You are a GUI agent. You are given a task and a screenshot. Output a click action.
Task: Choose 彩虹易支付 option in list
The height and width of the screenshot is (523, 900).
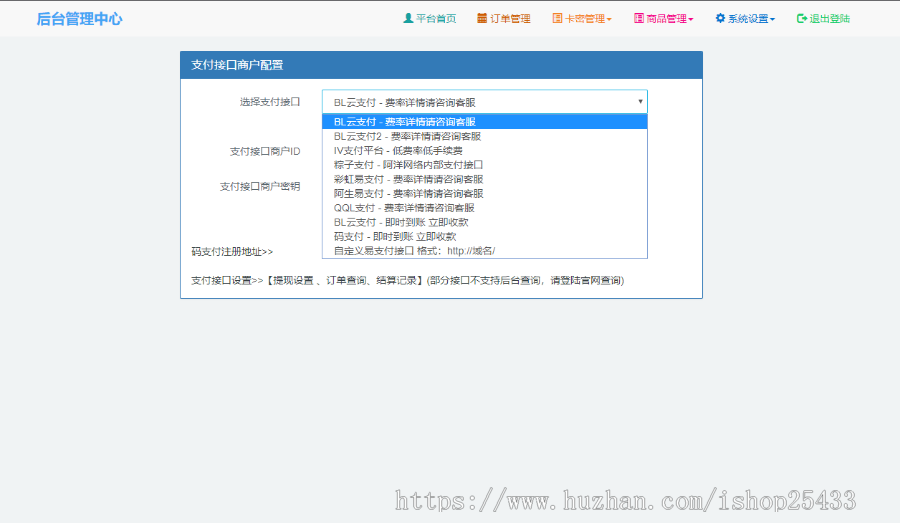tap(484, 179)
